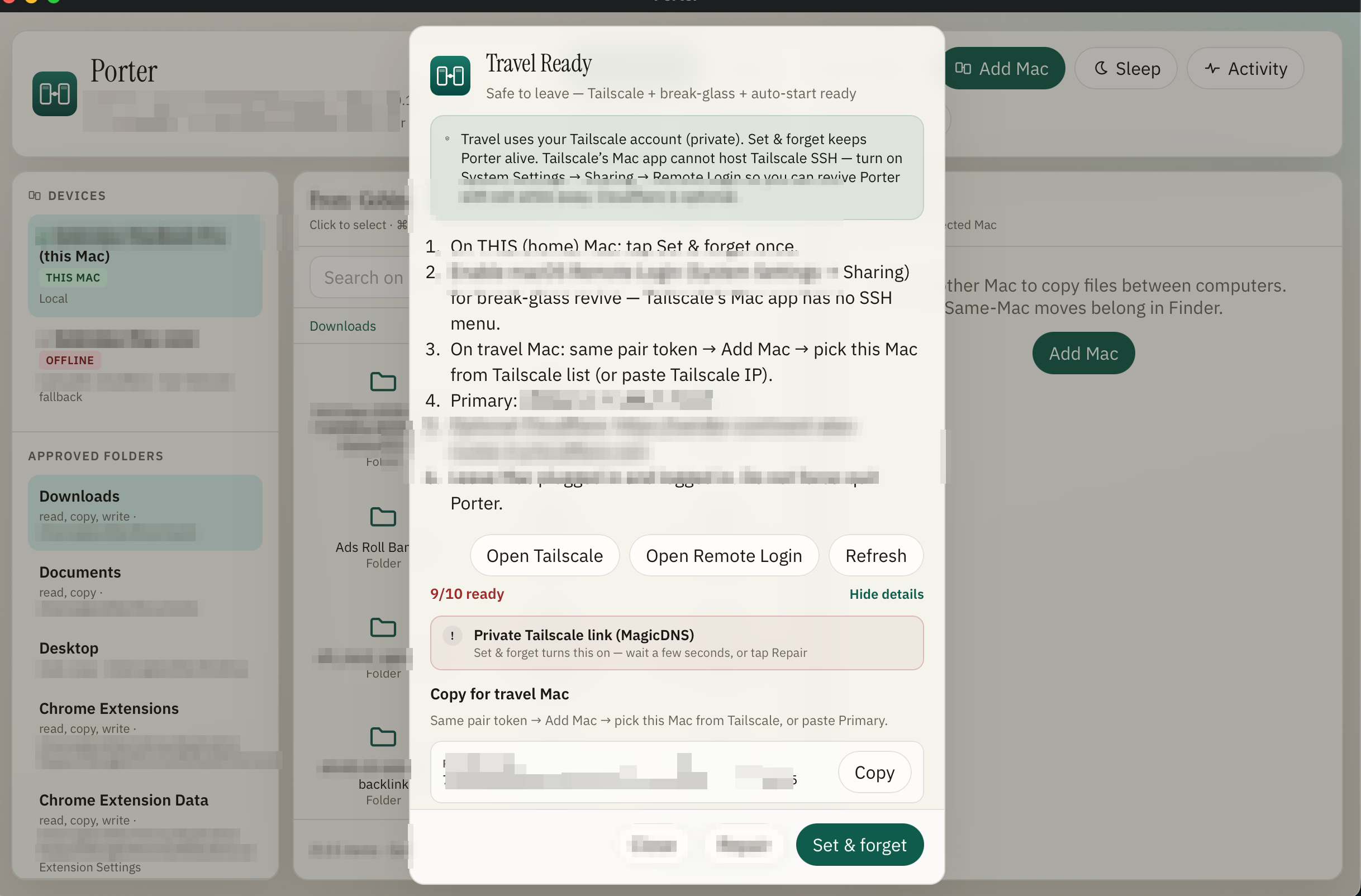Select the Desktop approved folder
The image size is (1361, 896).
(x=145, y=659)
